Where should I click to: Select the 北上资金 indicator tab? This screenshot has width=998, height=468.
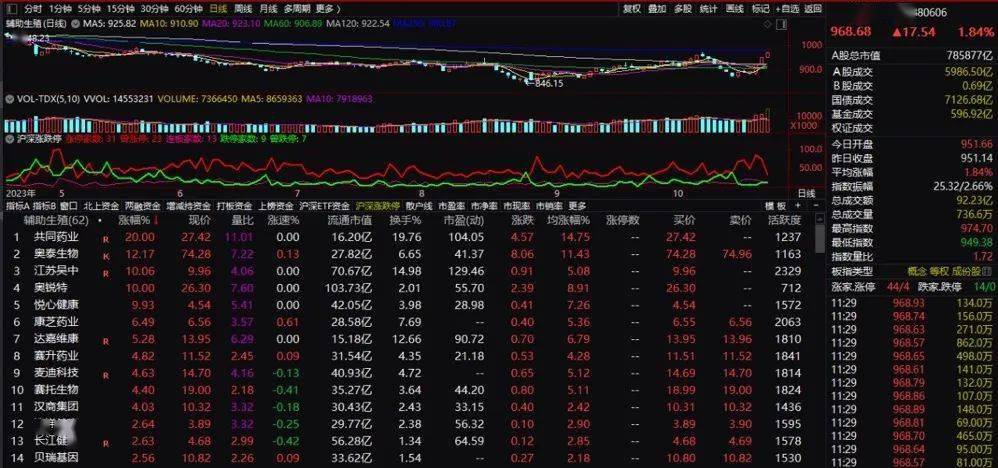pyautogui.click(x=100, y=206)
